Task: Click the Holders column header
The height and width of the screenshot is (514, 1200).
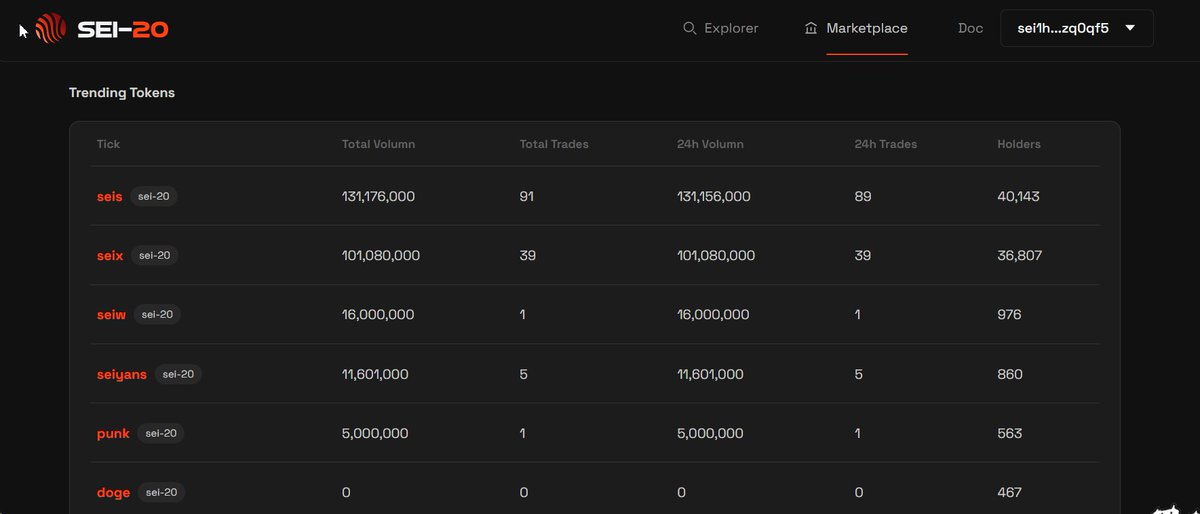Action: click(x=1019, y=144)
